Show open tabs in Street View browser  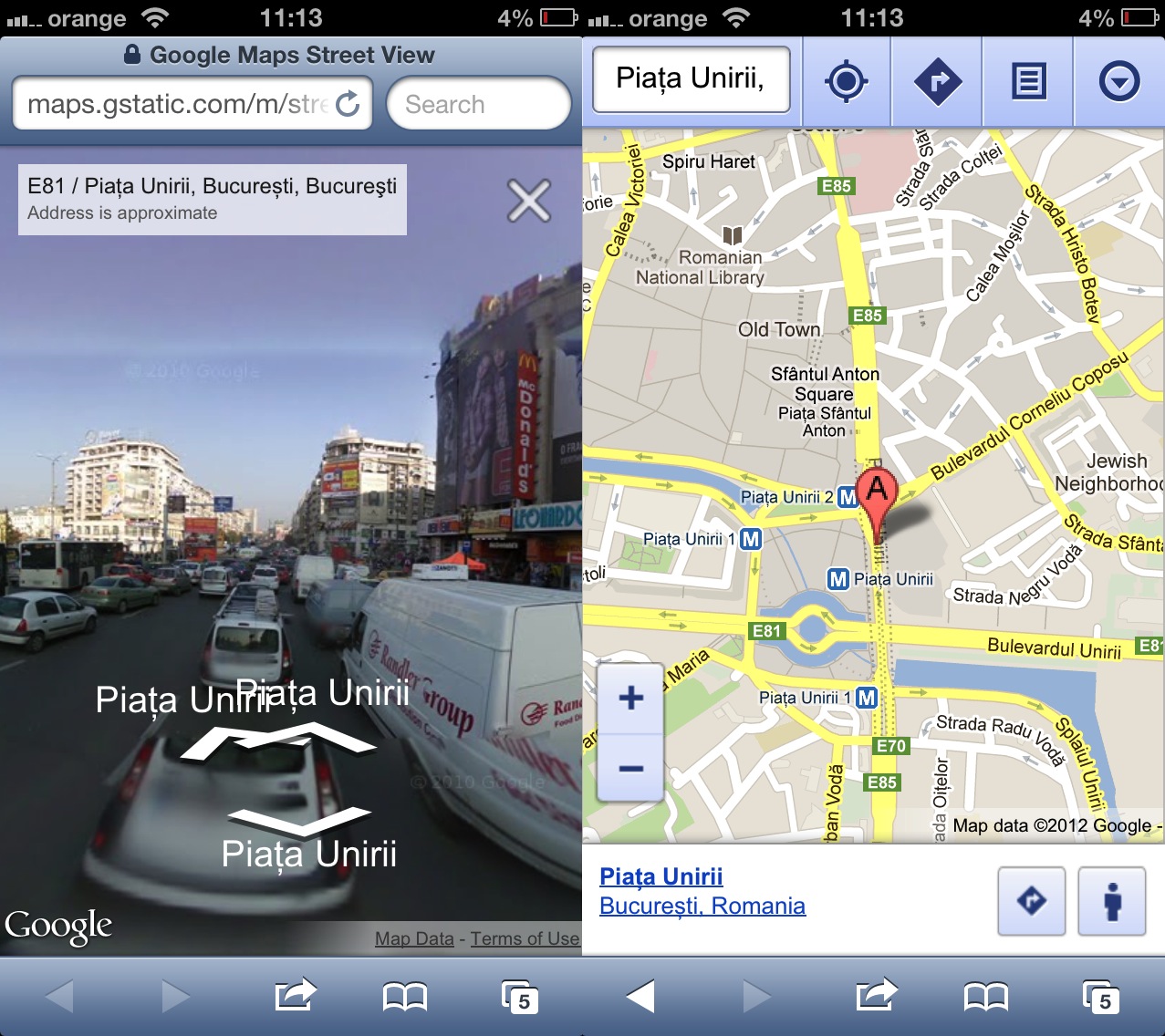(519, 997)
